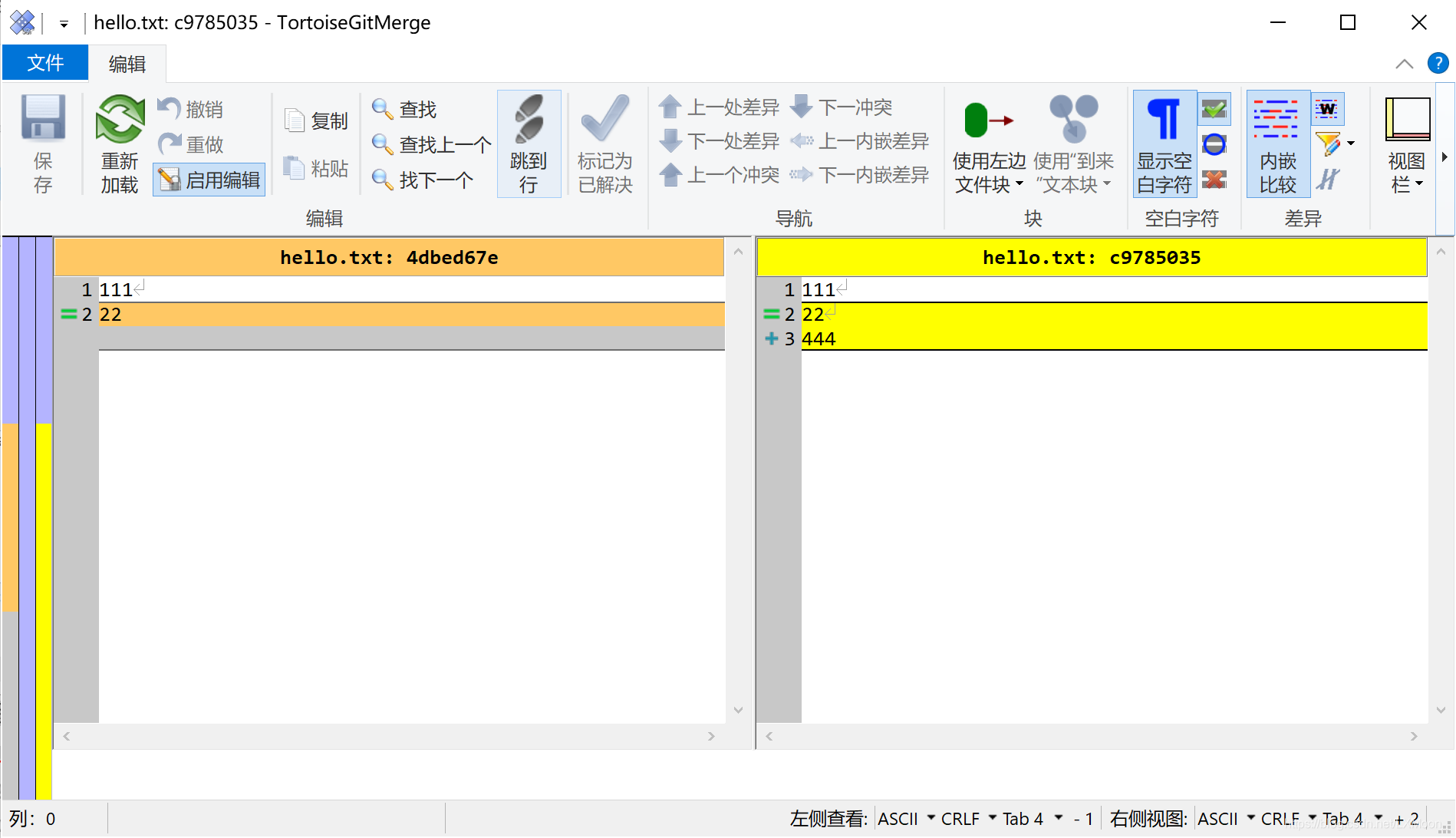This screenshot has width=1456, height=838.
Task: Copy selection using 复制
Action: click(x=316, y=120)
